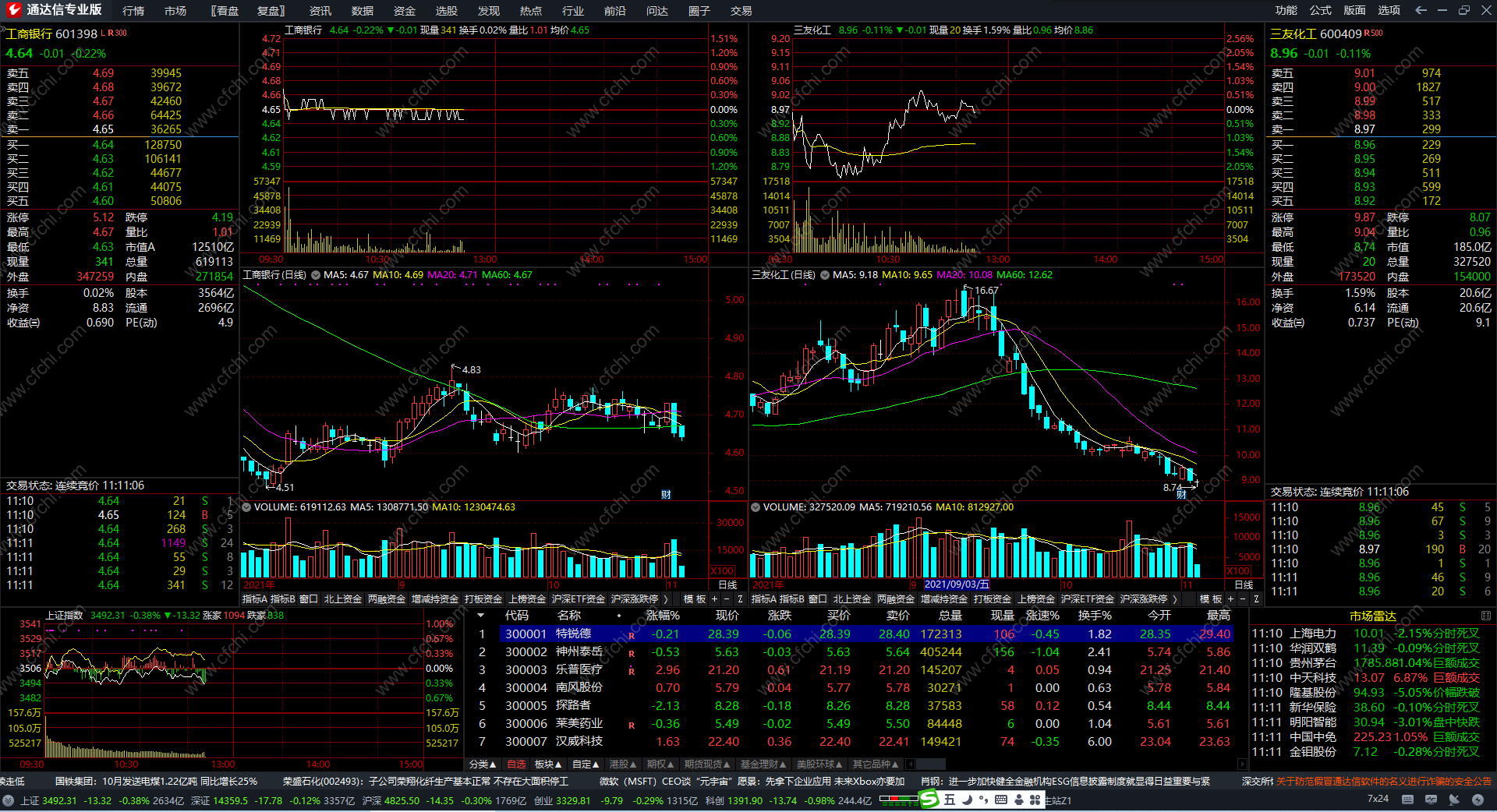Open the 期货现货 dropdown
The height and width of the screenshot is (812, 1497).
pos(707,764)
